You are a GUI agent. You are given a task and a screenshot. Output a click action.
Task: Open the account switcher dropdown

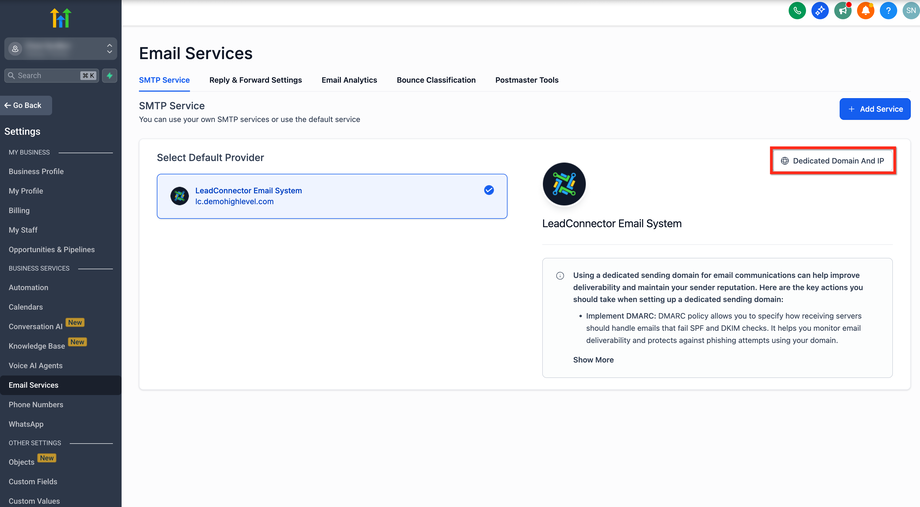point(60,48)
